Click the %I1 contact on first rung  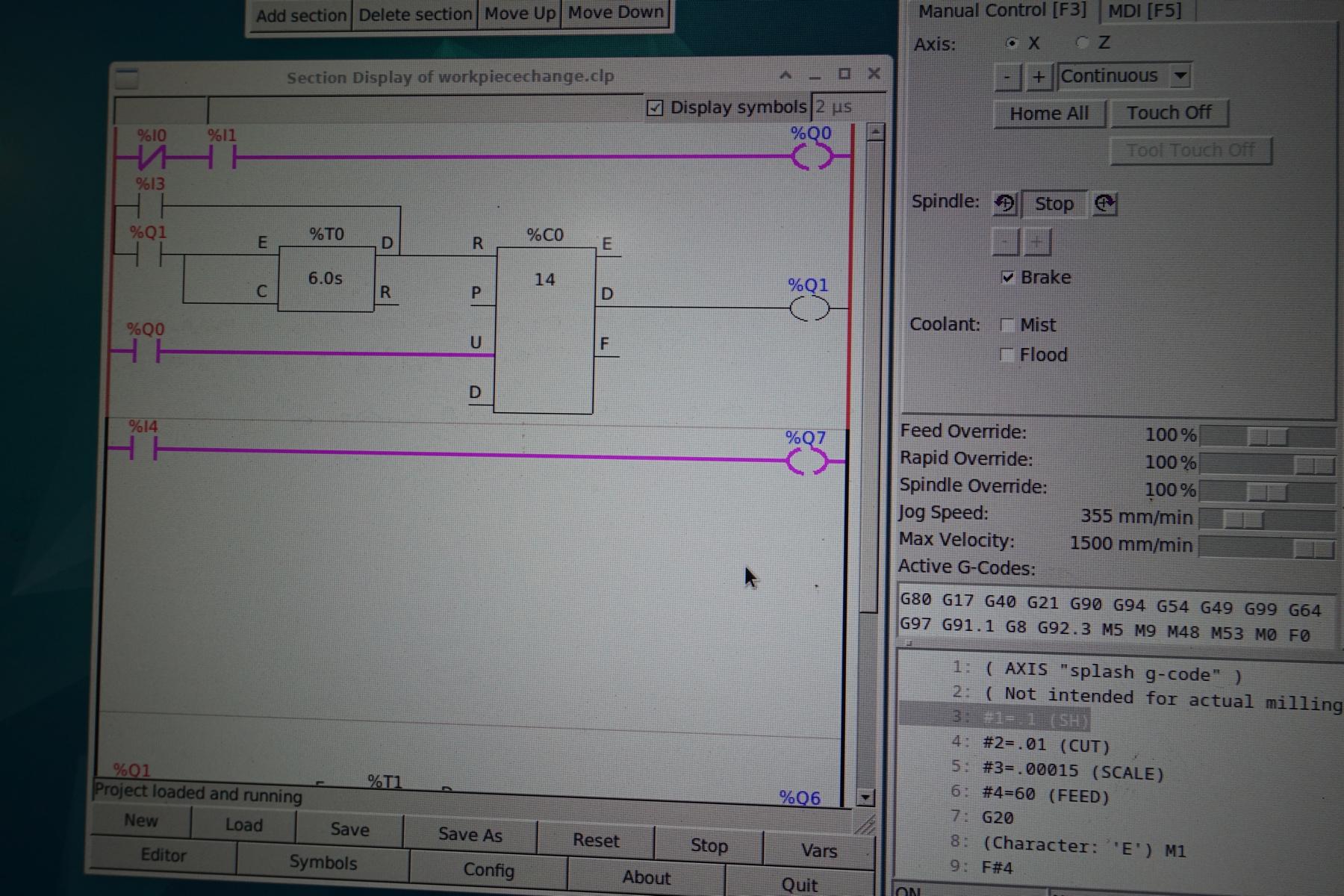(x=222, y=158)
